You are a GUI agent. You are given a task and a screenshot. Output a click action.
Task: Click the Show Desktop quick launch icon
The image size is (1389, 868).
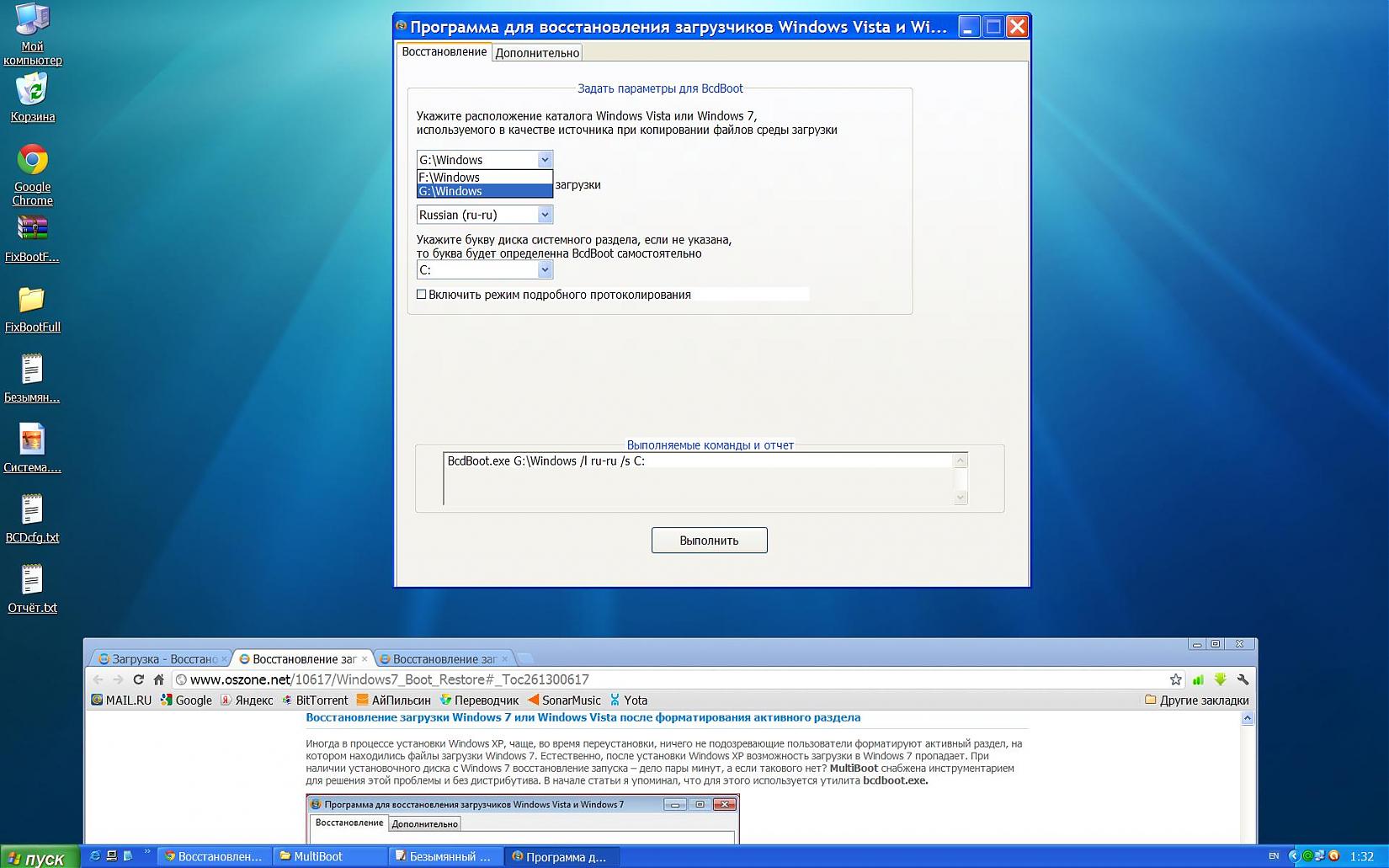tap(112, 856)
